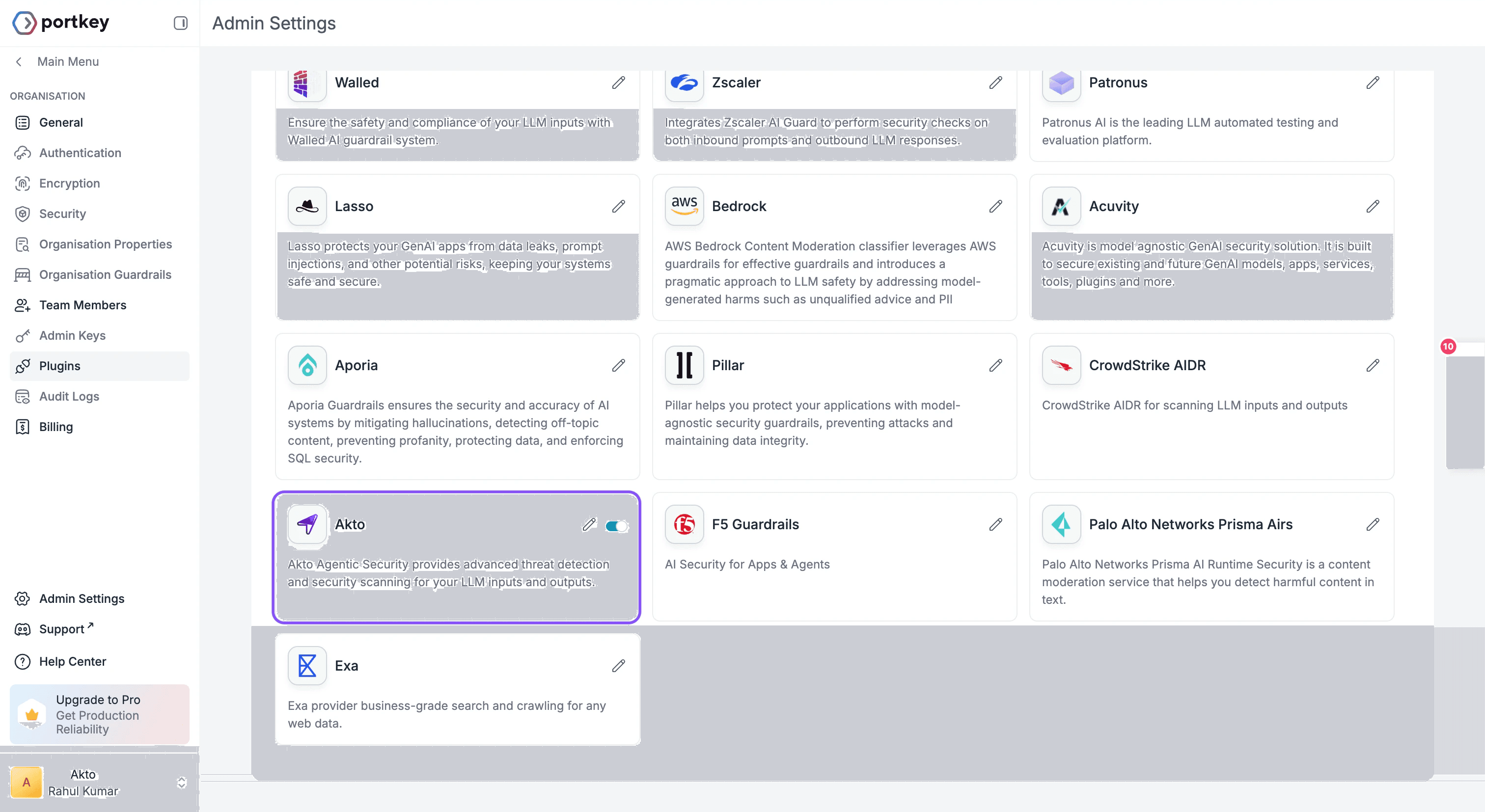The height and width of the screenshot is (812, 1485).
Task: Open the Bedrock plugin editor
Action: tap(995, 206)
